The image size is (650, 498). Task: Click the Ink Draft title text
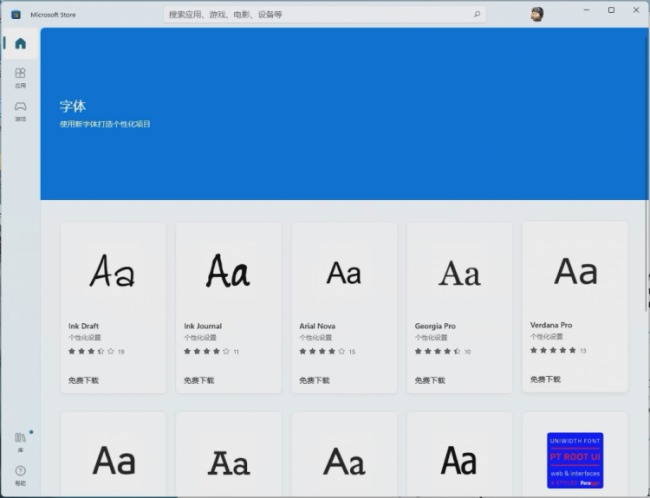[x=83, y=326]
